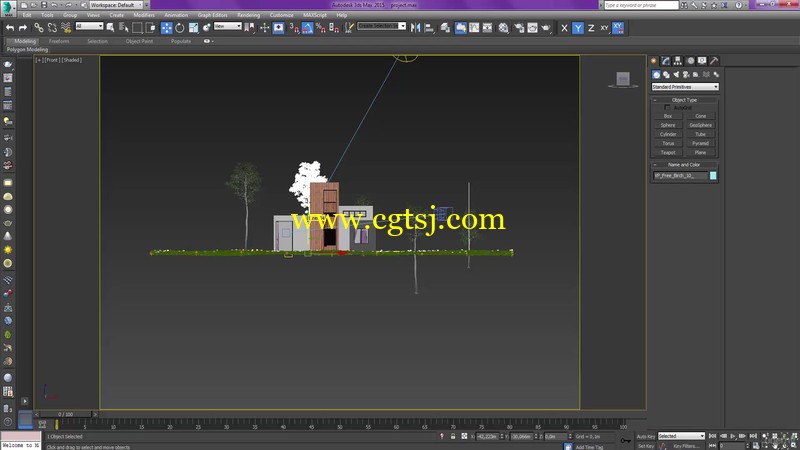Open the Standard Primitives category dropdown
800x450 pixels.
point(685,87)
